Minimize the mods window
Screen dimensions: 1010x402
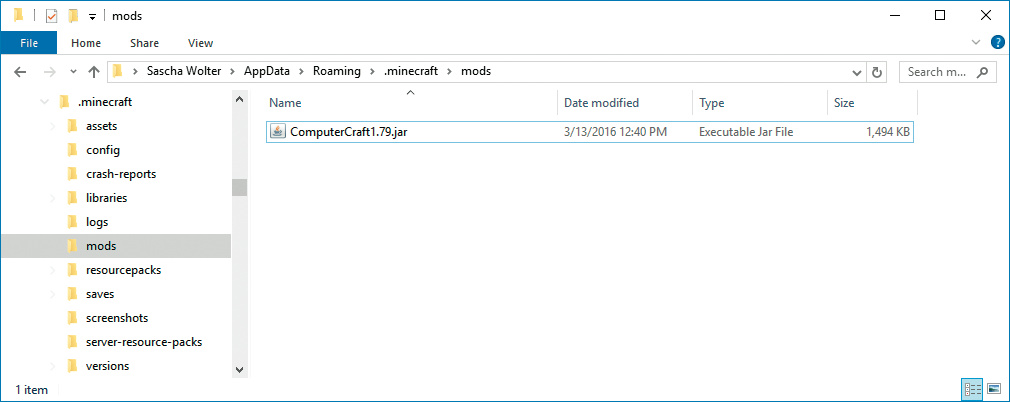click(895, 15)
